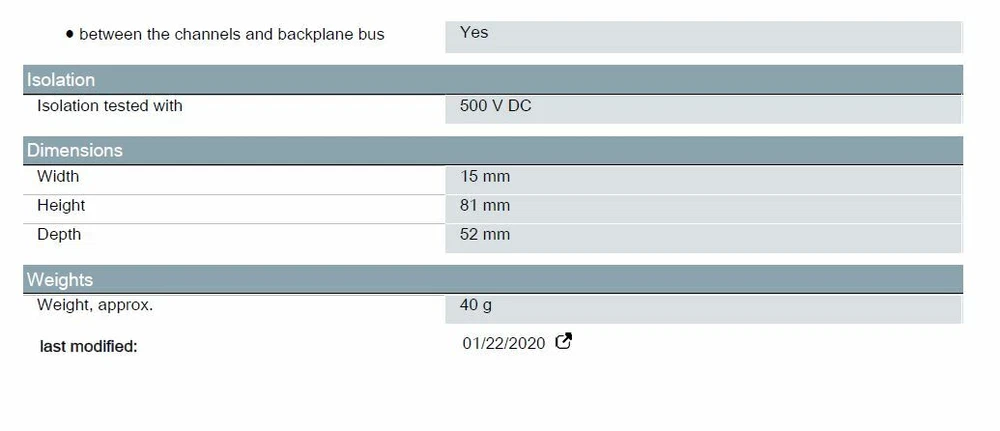
Task: Click the external link icon beside 01/22/2020
Action: pos(564,342)
